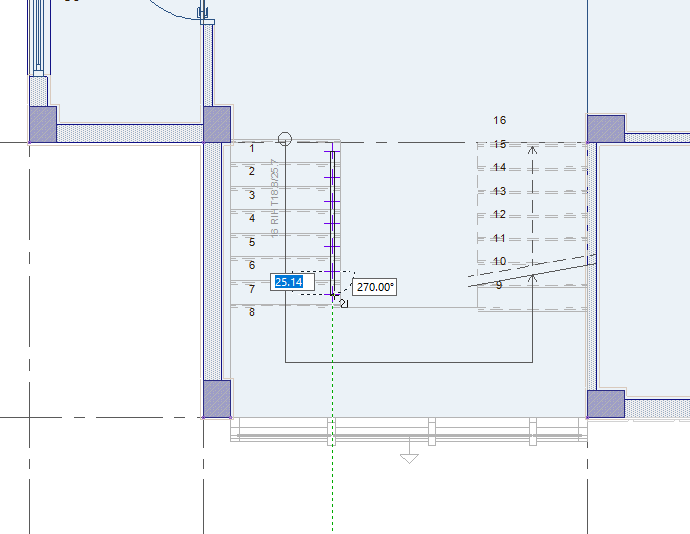Click tread number 16 label
This screenshot has width=690, height=534.
(499, 120)
